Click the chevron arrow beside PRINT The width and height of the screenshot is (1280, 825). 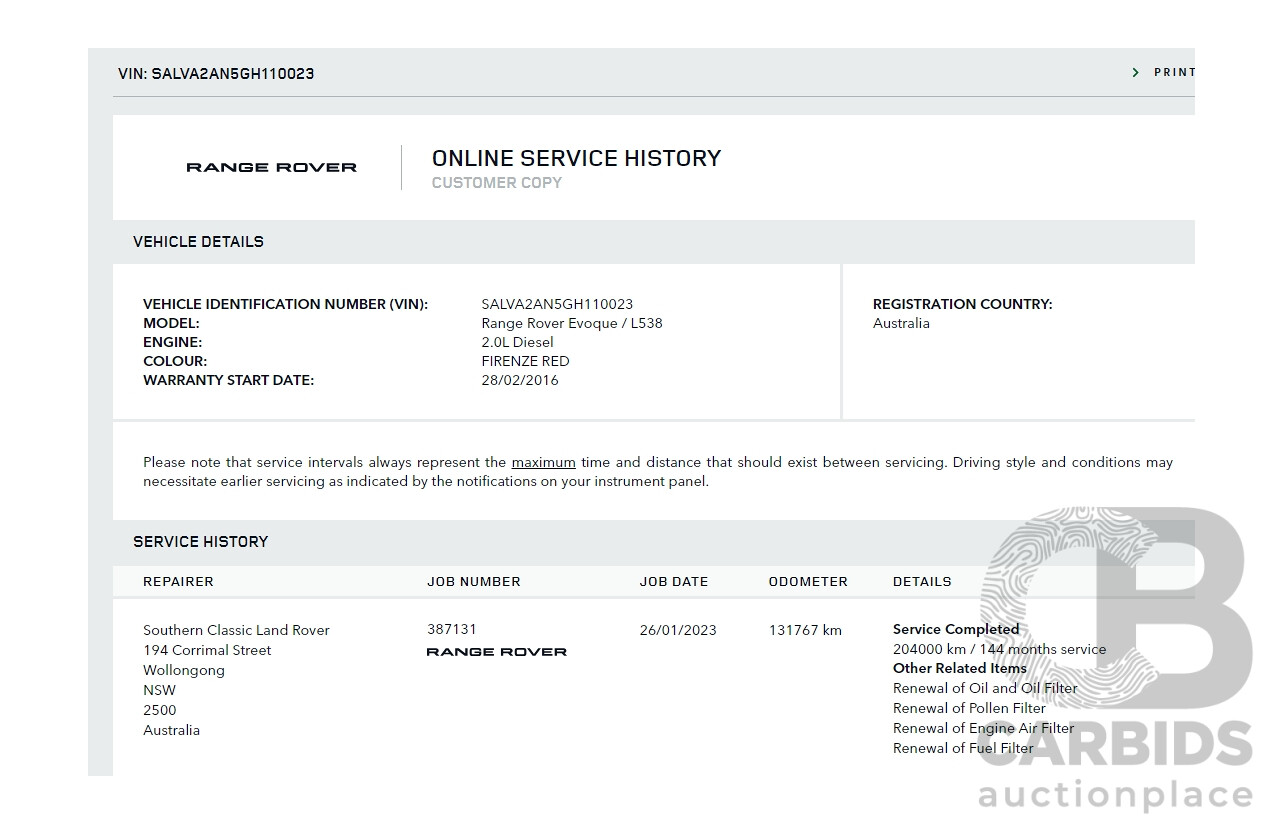(1136, 72)
